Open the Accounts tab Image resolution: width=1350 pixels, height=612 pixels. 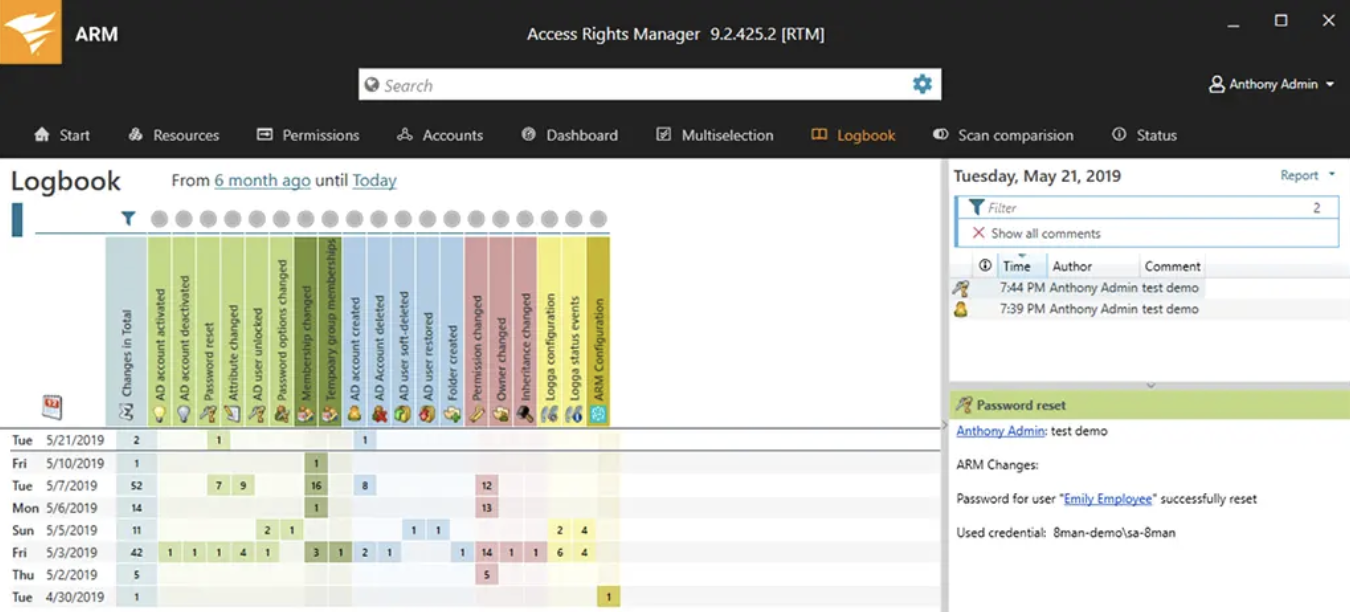[440, 135]
